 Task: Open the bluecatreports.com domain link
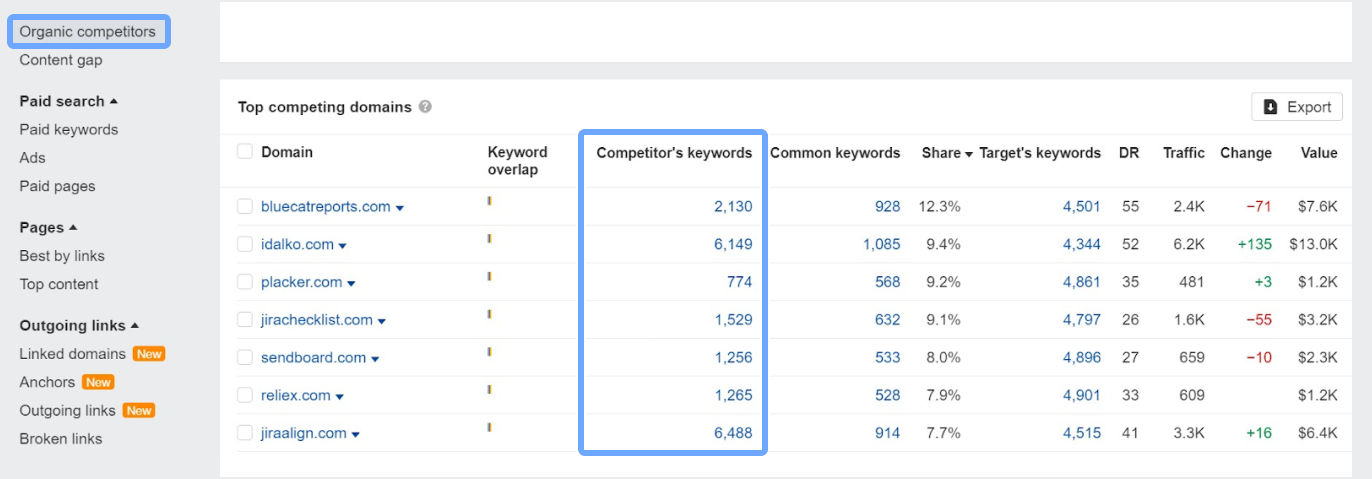pos(326,207)
